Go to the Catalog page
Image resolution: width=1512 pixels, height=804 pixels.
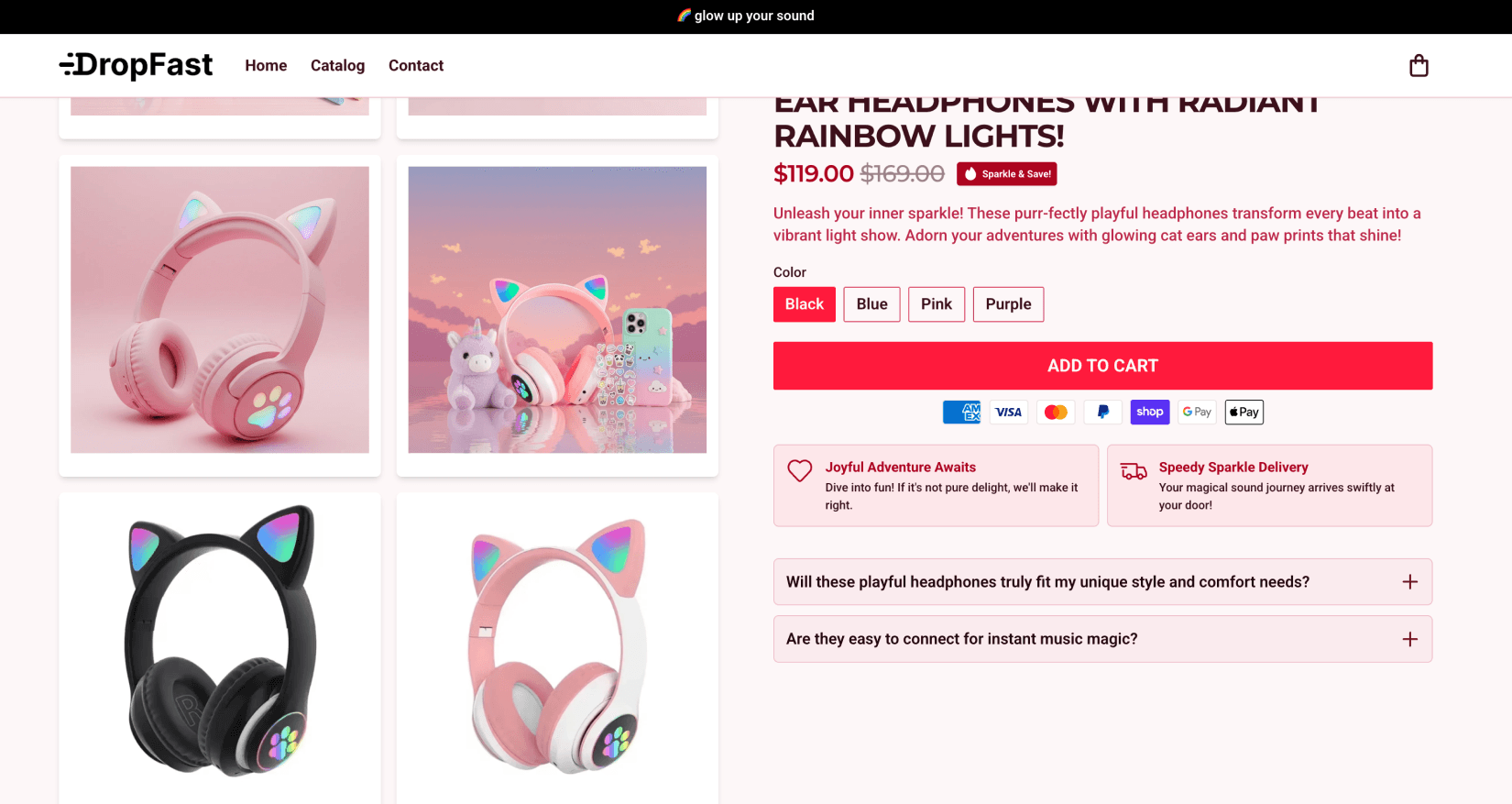[337, 66]
